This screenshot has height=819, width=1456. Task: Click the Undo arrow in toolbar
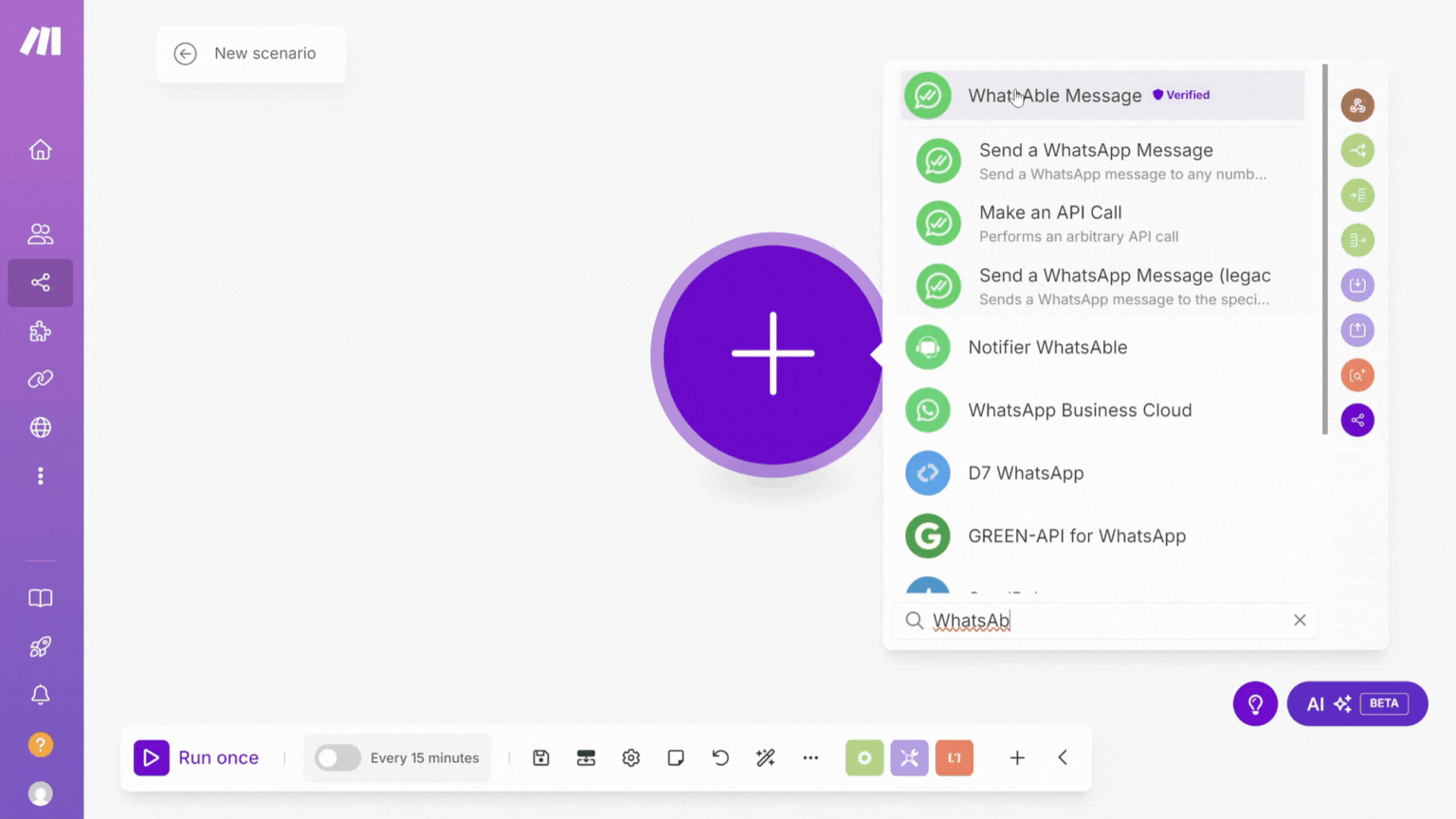pyautogui.click(x=720, y=757)
